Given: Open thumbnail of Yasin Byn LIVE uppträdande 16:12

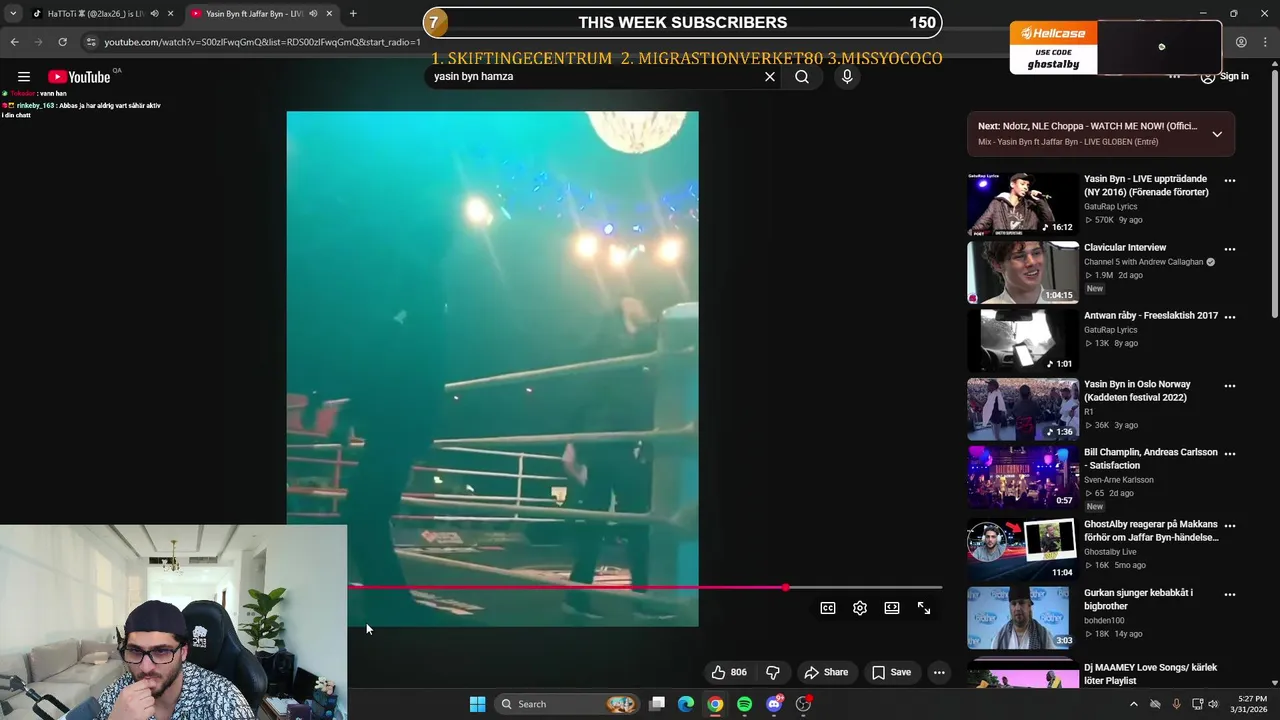Looking at the screenshot, I should pos(1023,204).
